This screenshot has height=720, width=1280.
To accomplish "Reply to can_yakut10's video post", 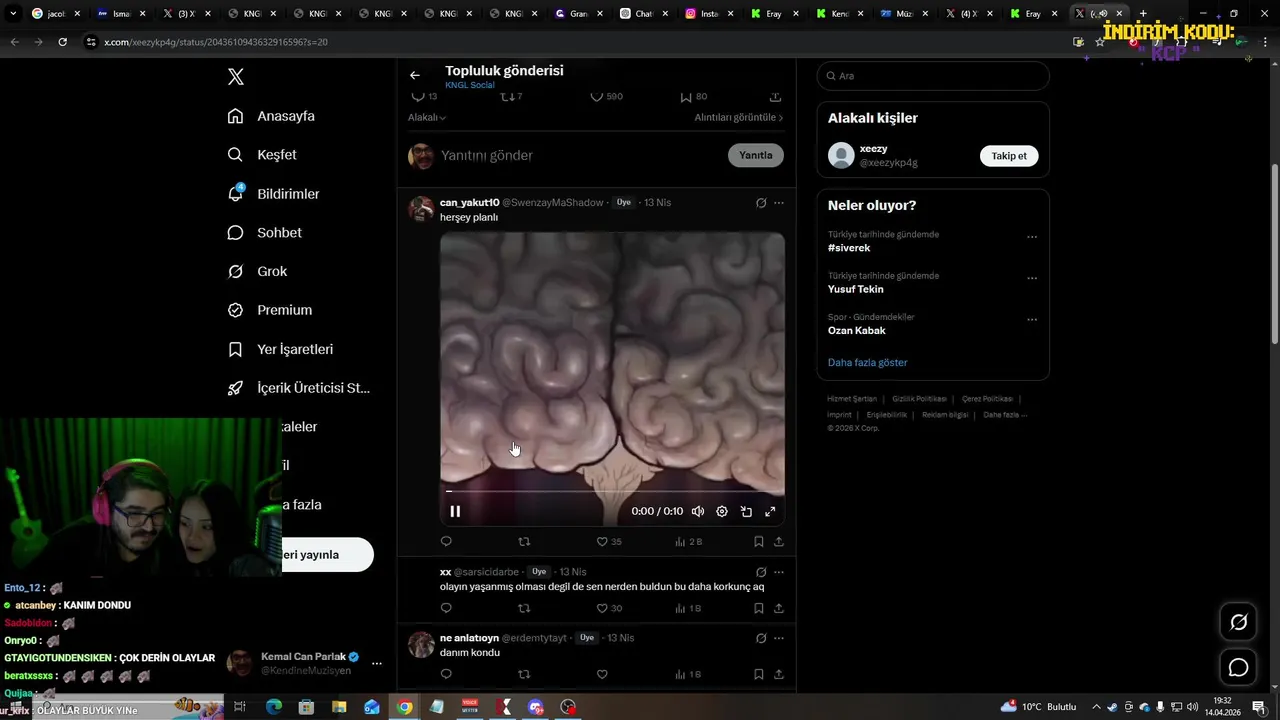I will click(446, 541).
